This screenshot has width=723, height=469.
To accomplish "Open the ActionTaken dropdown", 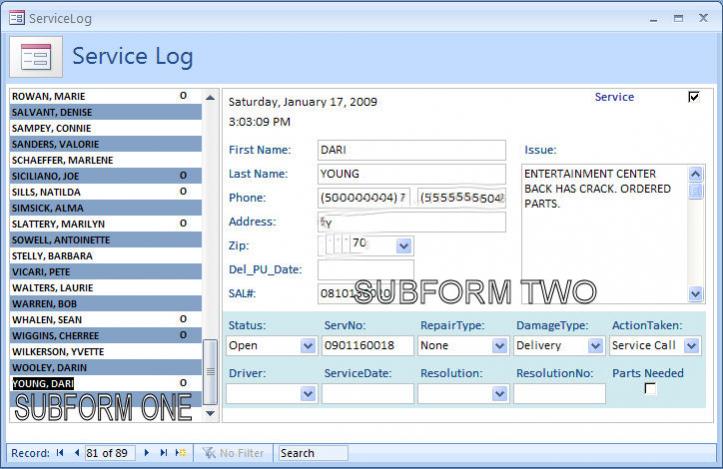I will click(x=691, y=345).
